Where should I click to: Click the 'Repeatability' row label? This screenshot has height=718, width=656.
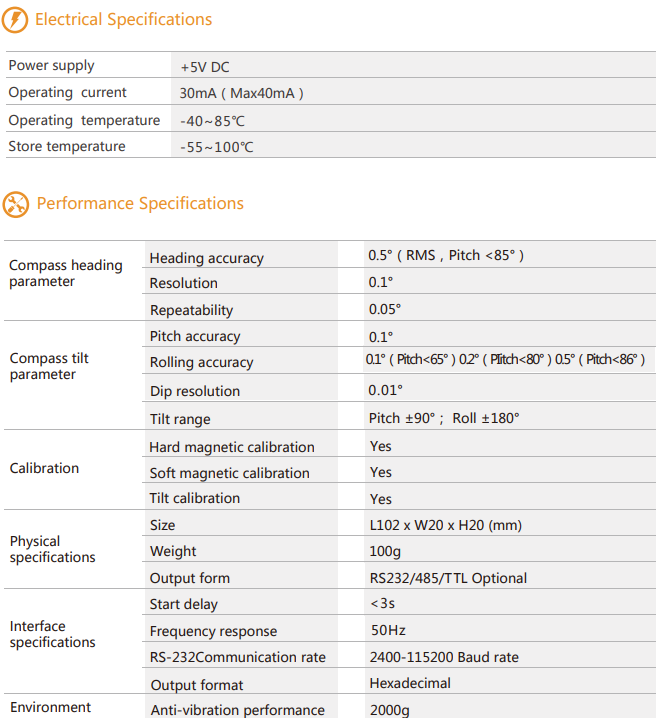[191, 310]
